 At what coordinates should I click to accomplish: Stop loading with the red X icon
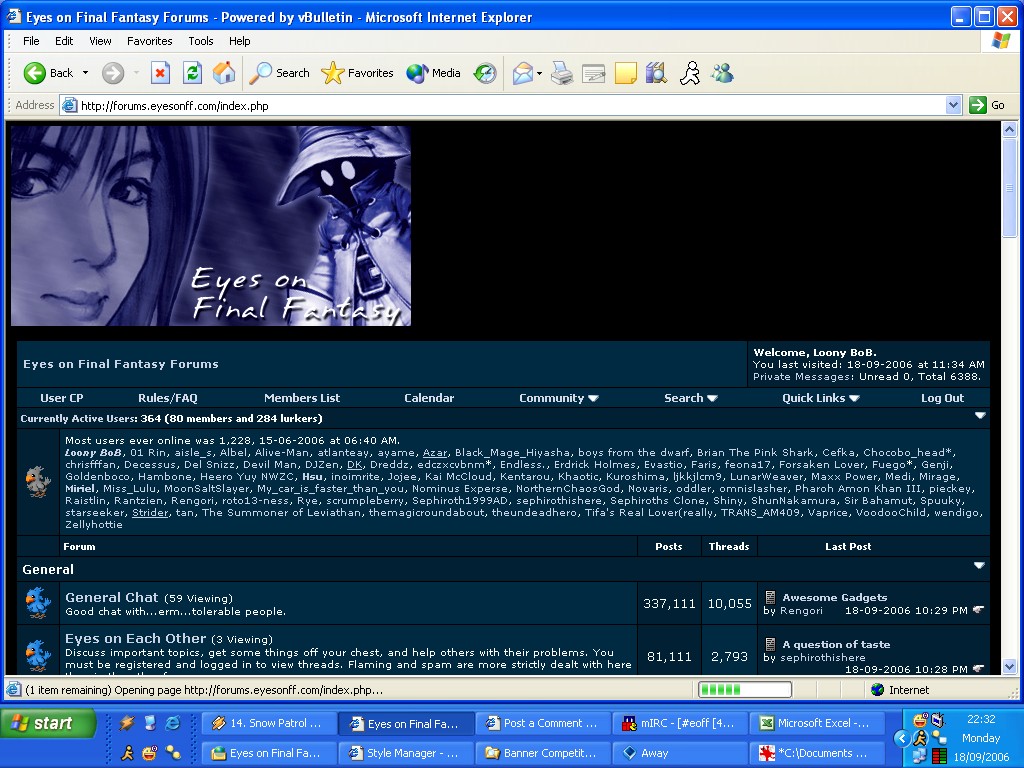pyautogui.click(x=160, y=73)
